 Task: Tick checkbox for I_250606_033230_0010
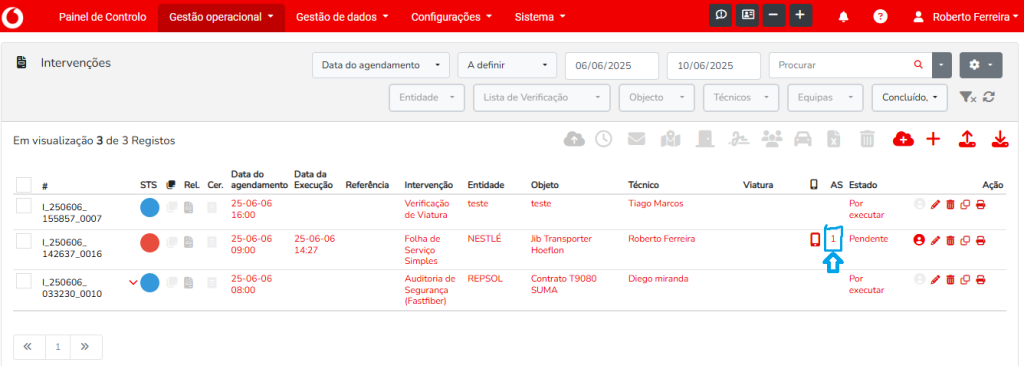(x=24, y=280)
